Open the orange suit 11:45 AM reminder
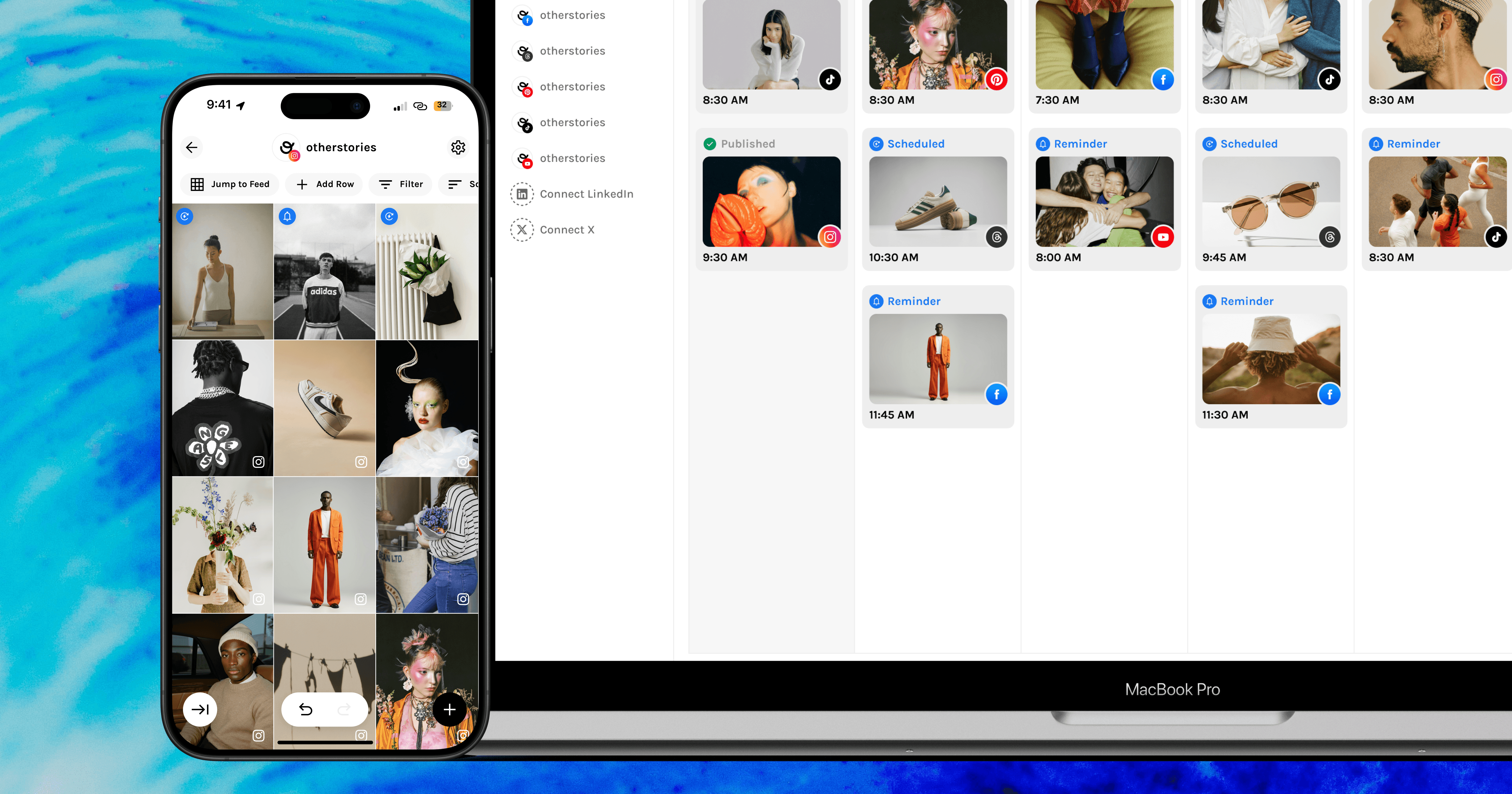Viewport: 1512px width, 794px height. (x=937, y=360)
